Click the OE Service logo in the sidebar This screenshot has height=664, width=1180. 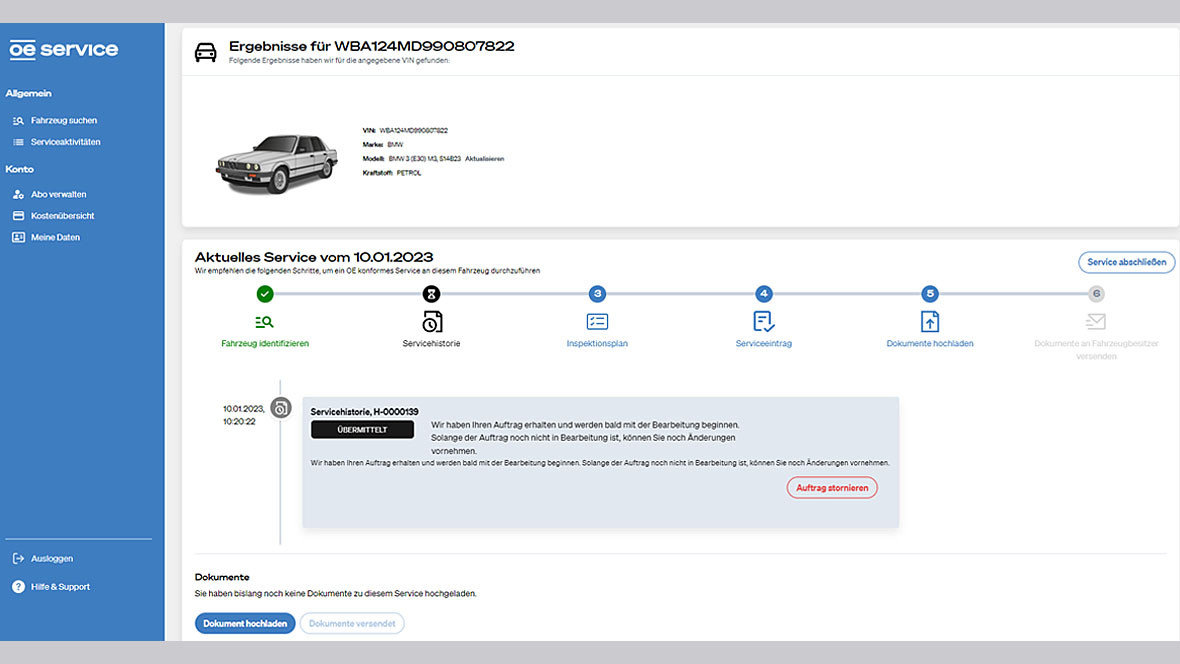tap(62, 48)
